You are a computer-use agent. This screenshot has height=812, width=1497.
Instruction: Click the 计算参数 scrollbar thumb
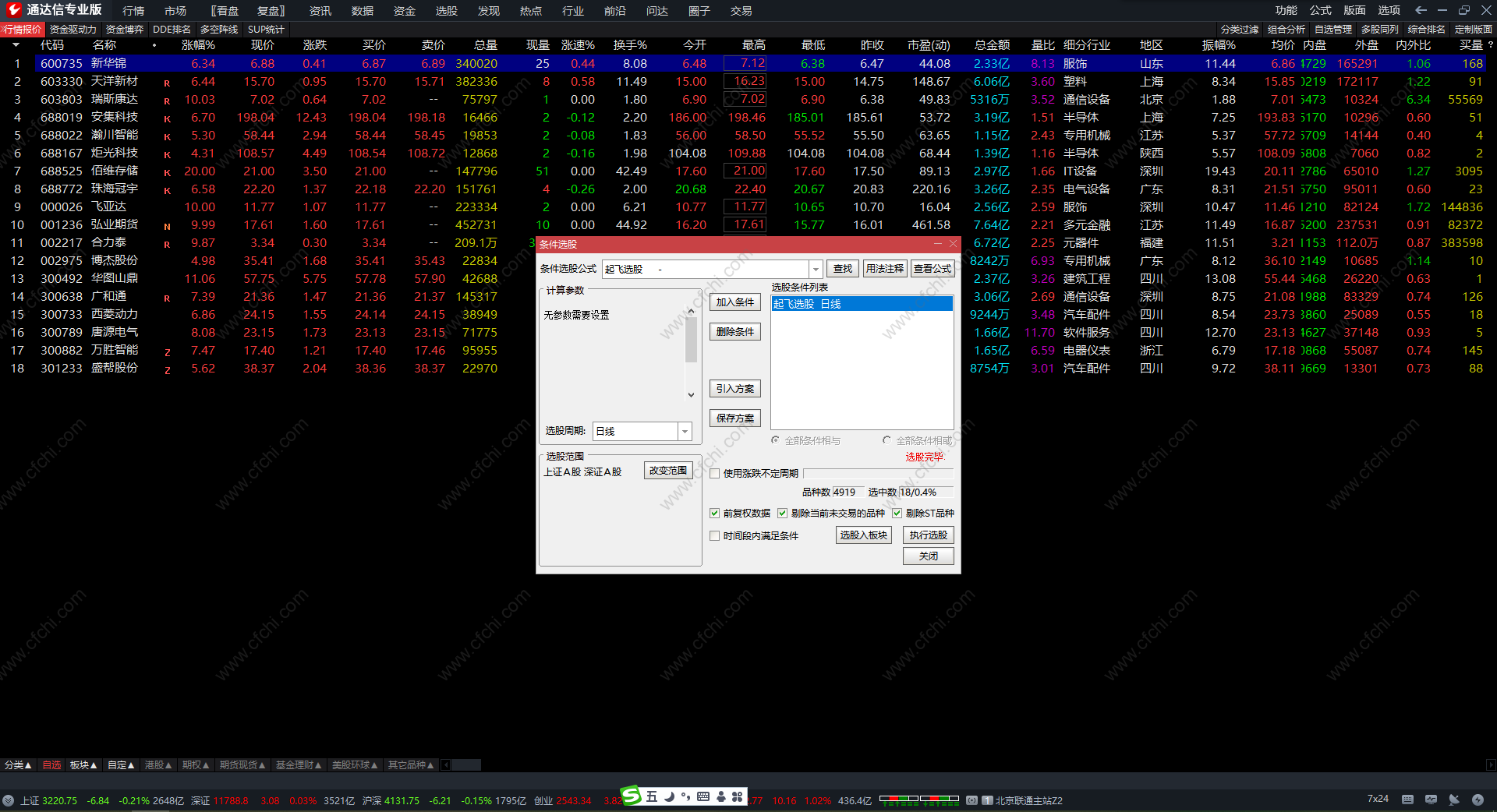click(691, 340)
